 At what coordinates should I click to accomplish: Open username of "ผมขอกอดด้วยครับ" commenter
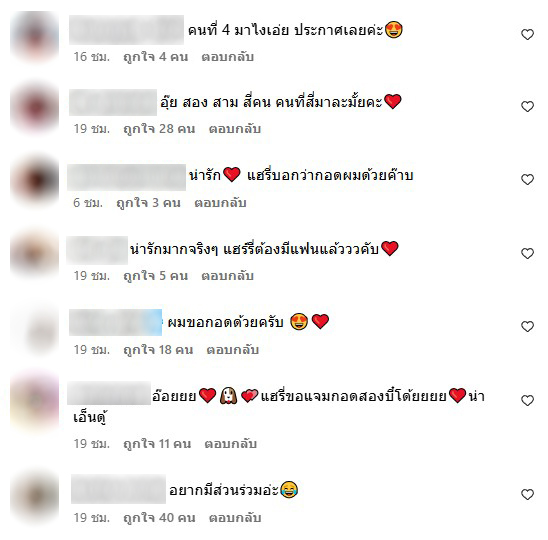pos(115,322)
